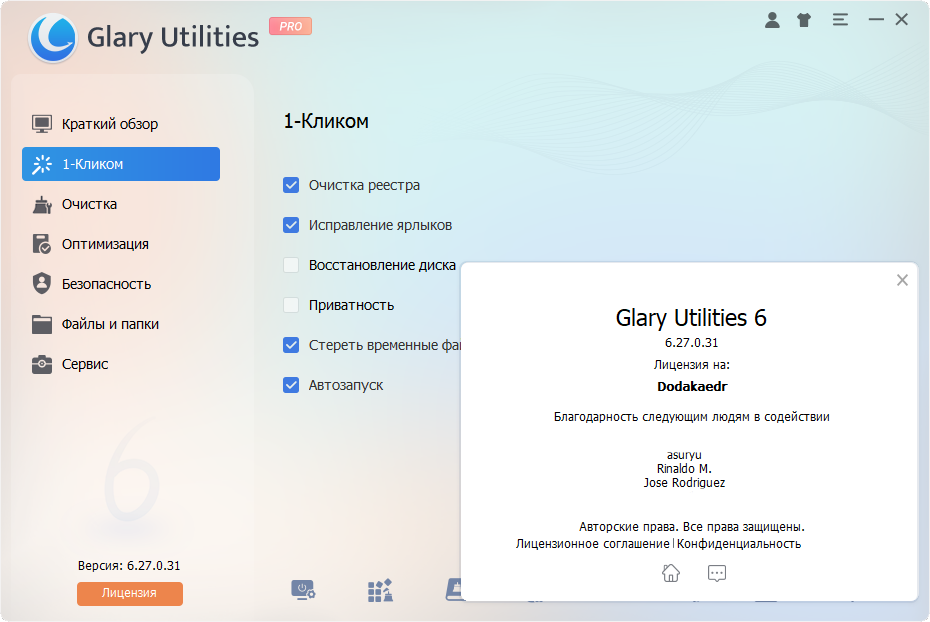The height and width of the screenshot is (622, 930).
Task: Select Безопасность in the sidebar
Action: (106, 284)
